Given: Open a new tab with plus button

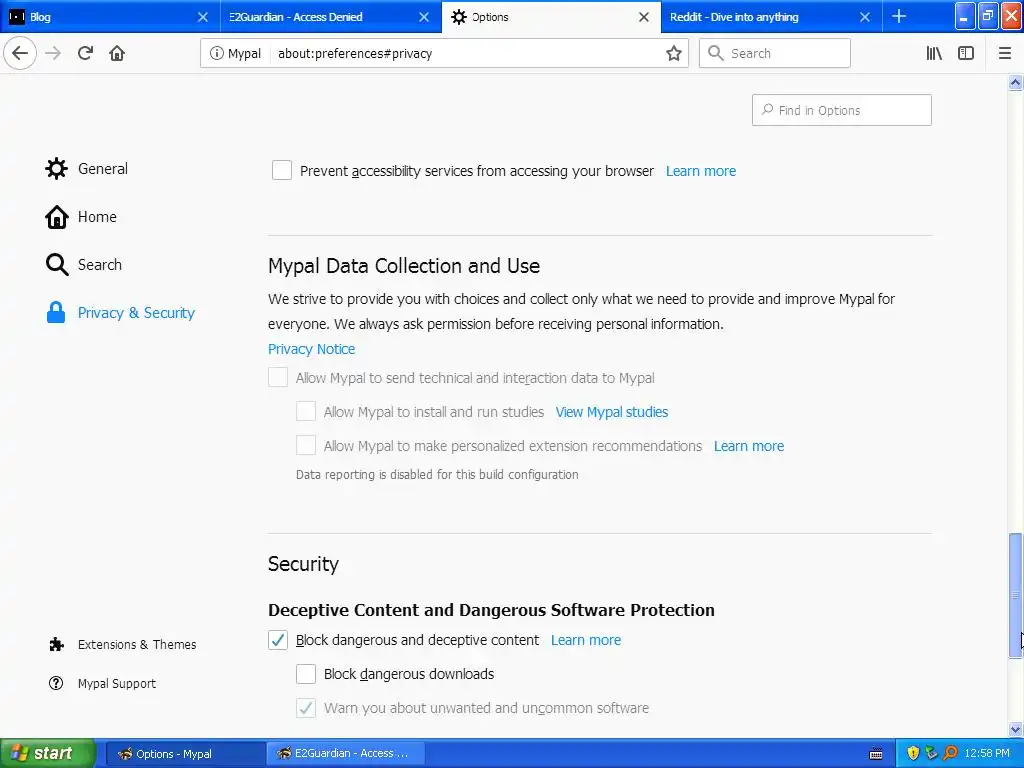Looking at the screenshot, I should click(x=899, y=16).
